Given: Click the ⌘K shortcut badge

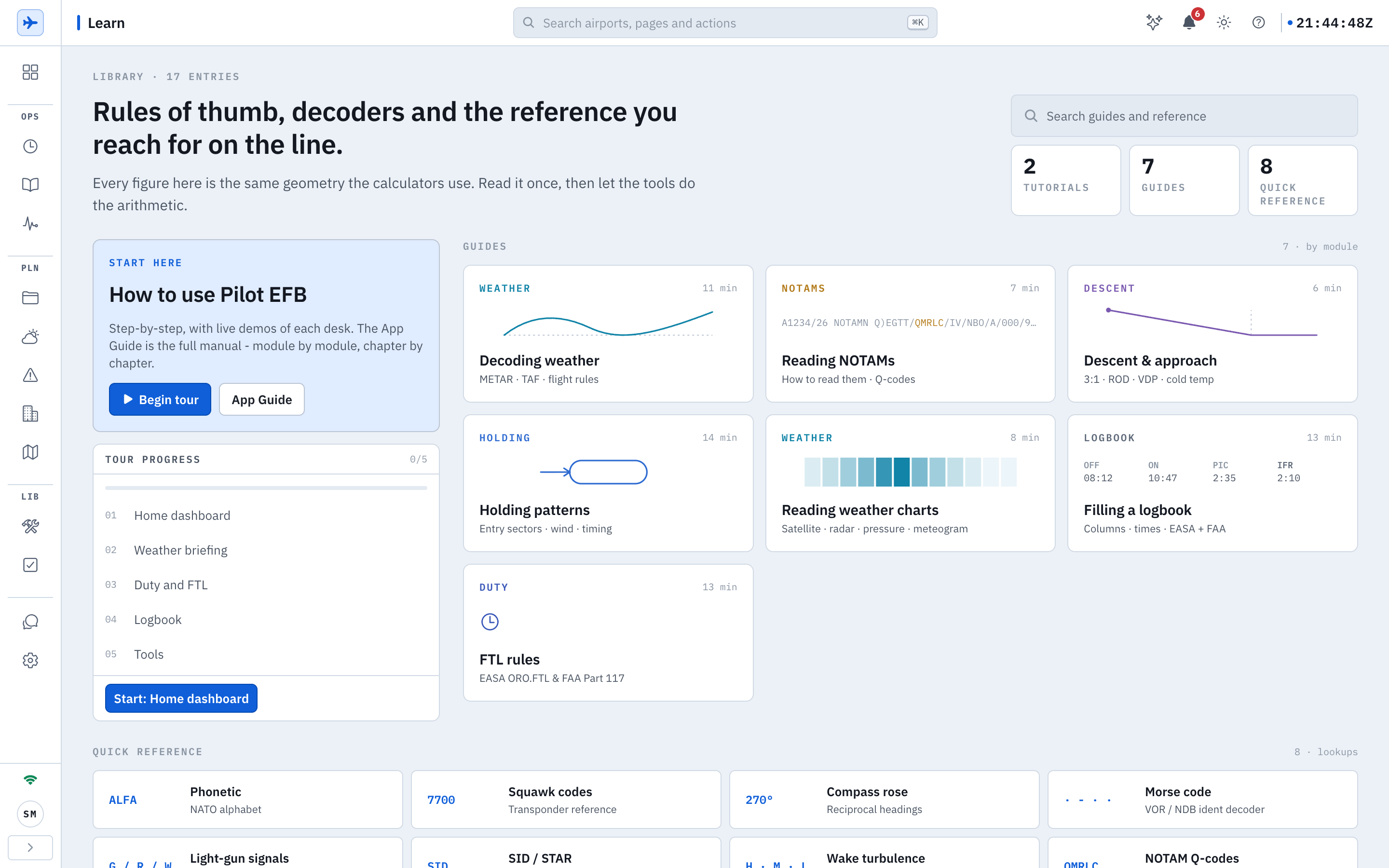Looking at the screenshot, I should click(x=918, y=23).
